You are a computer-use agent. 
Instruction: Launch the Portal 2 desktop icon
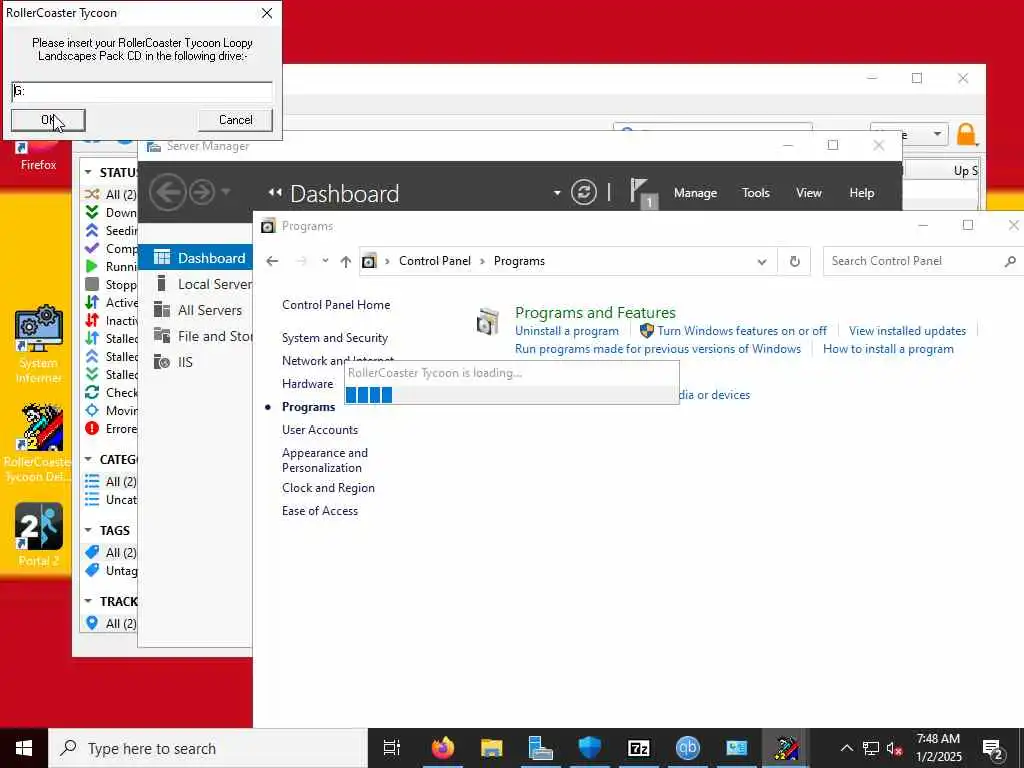[39, 535]
